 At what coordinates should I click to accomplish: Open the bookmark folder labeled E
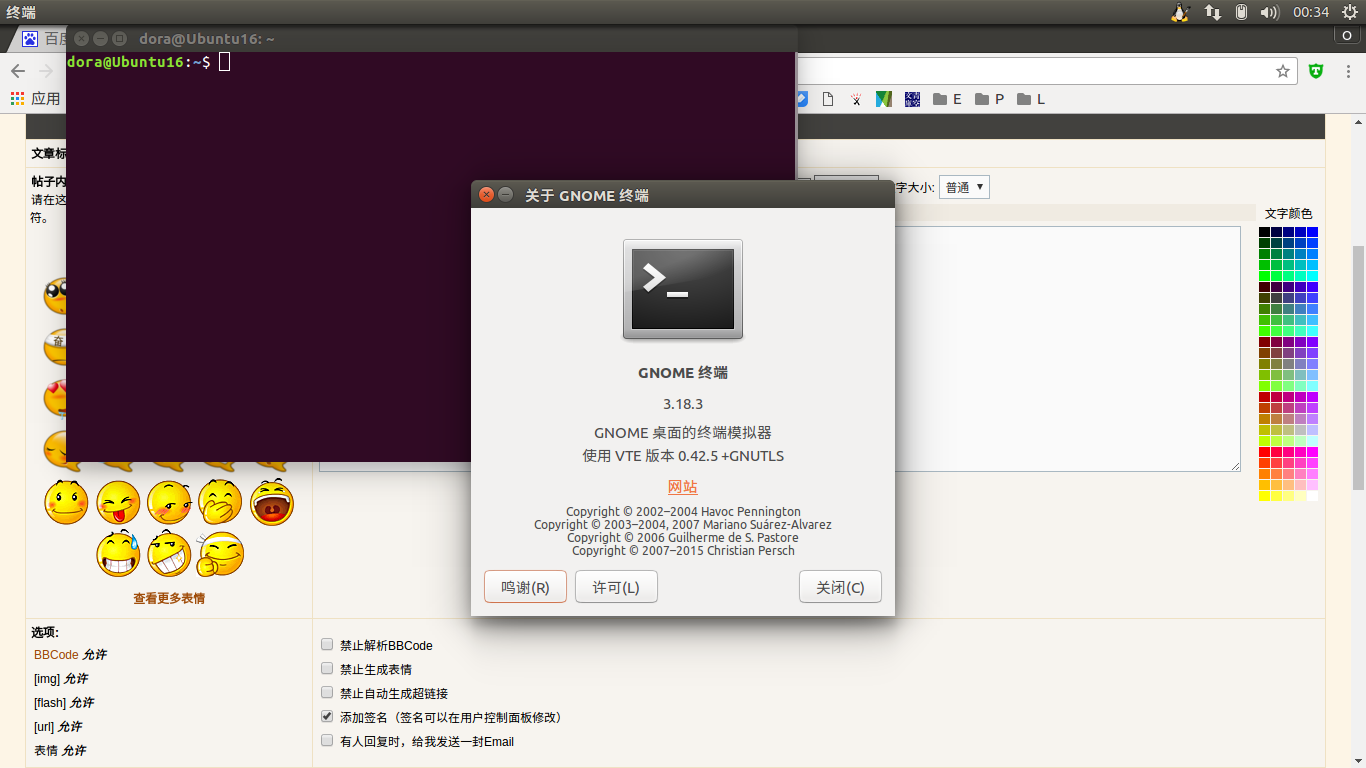947,99
